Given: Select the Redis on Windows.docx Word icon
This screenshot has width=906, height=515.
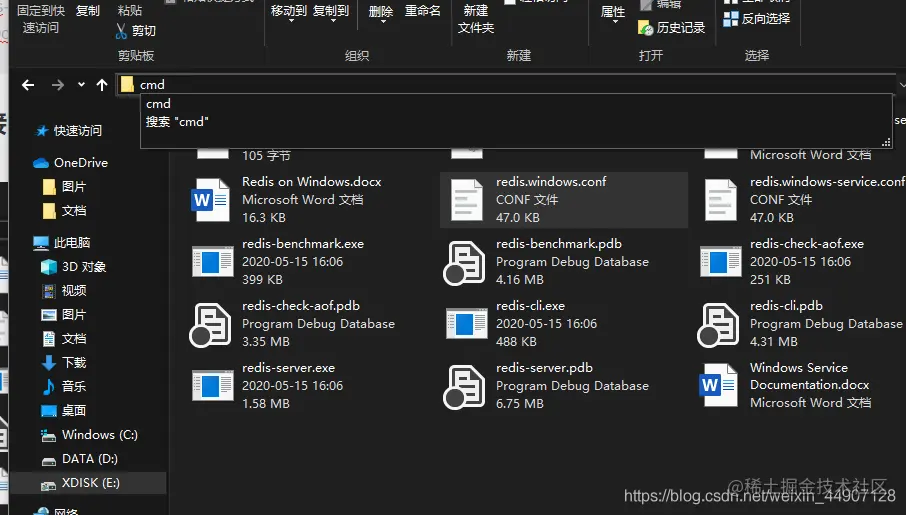Looking at the screenshot, I should (211, 200).
